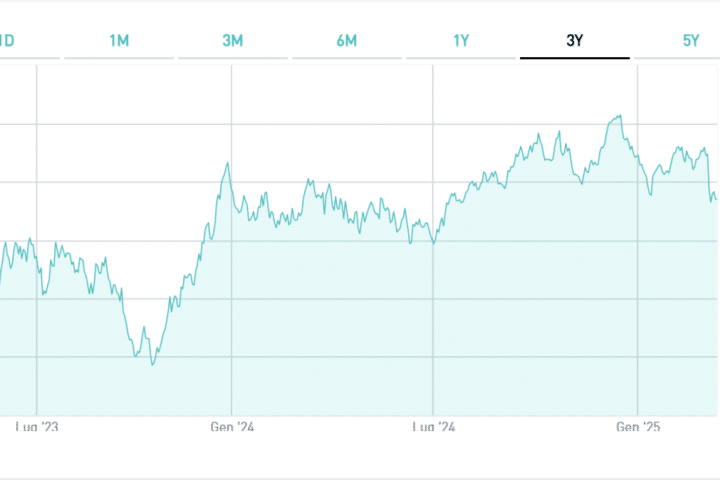Click the active 3Y range tab
Screen dimensions: 720x480
click(575, 41)
